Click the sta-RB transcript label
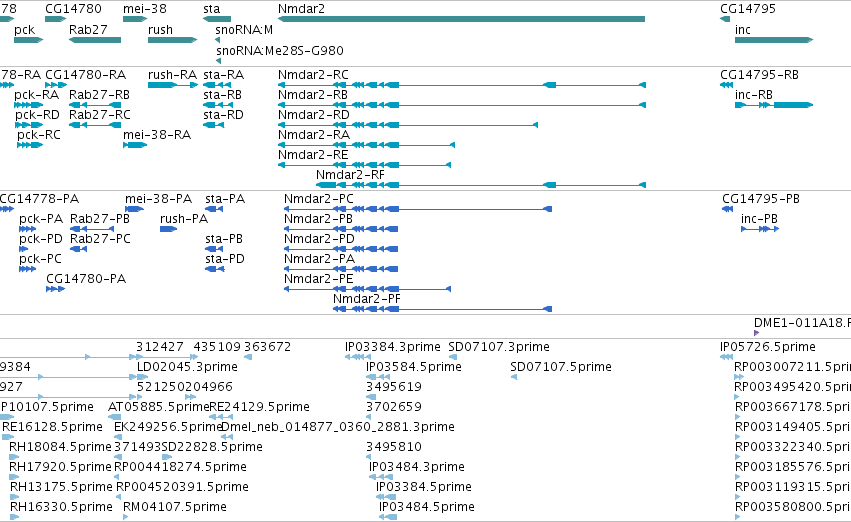 click(x=223, y=94)
